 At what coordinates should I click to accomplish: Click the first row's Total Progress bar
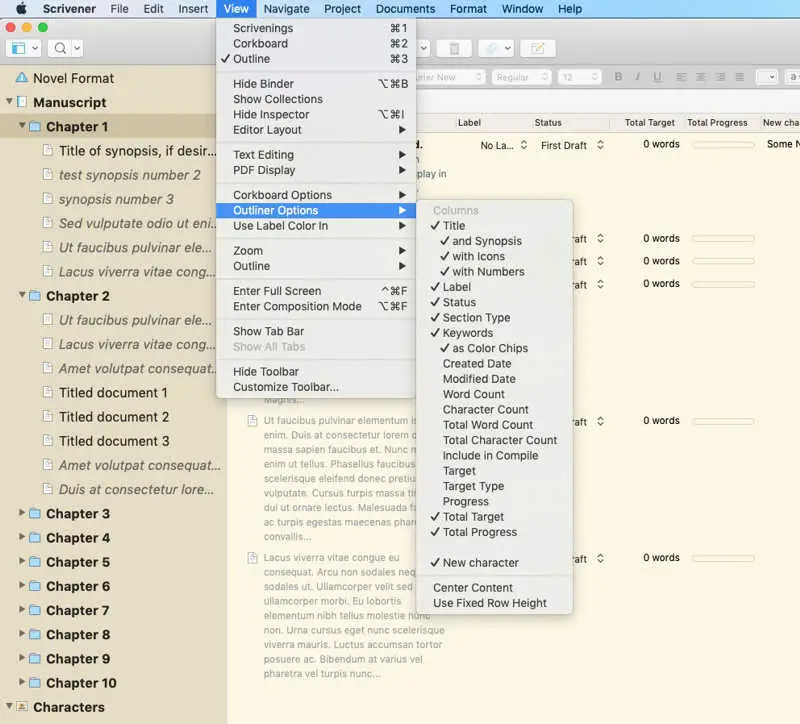point(723,145)
